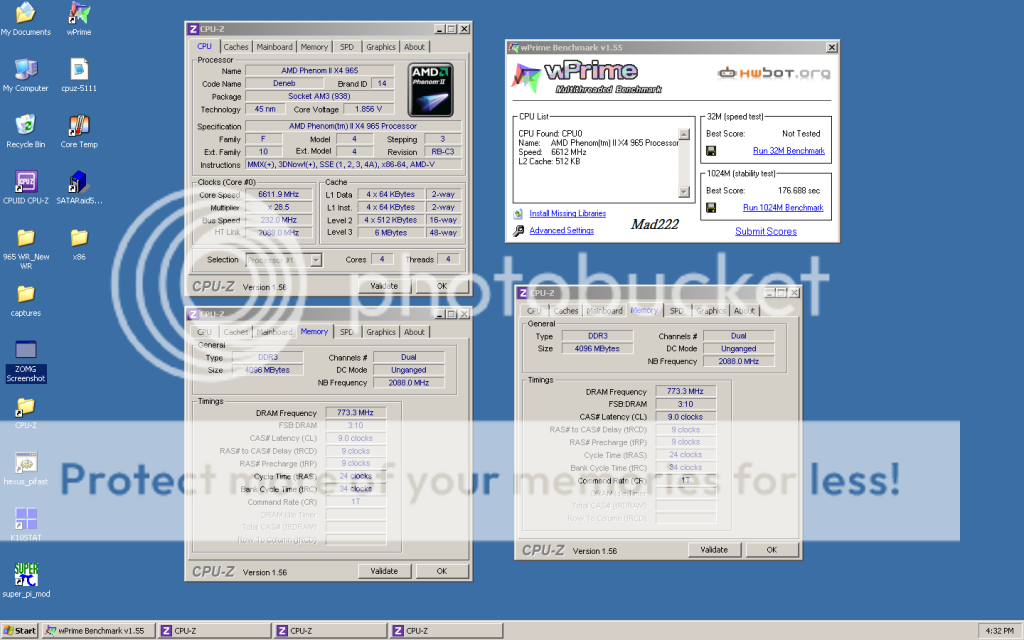Open the Recycle Bin icon
Viewport: 1024px width, 640px height.
pyautogui.click(x=26, y=126)
